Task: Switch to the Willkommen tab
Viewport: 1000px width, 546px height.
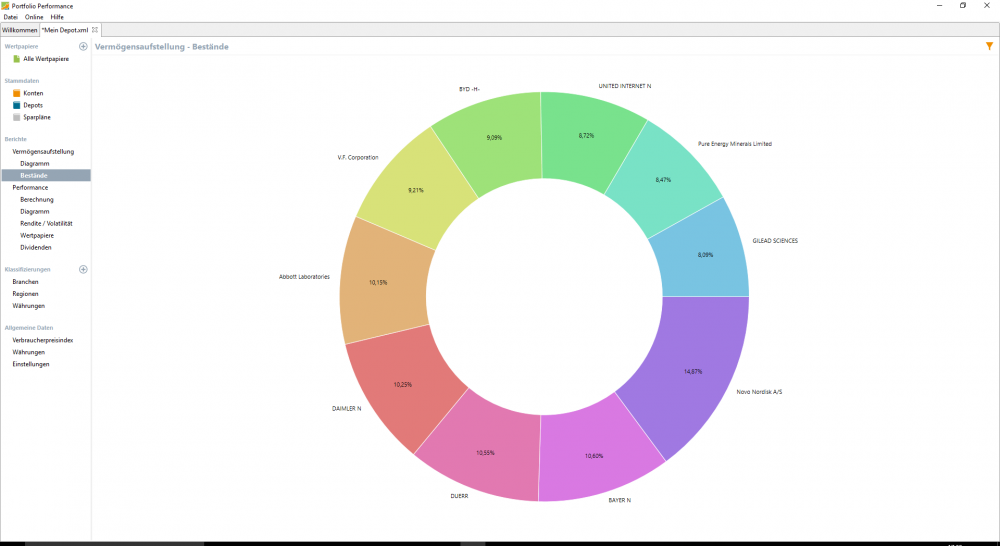Action: click(x=20, y=30)
